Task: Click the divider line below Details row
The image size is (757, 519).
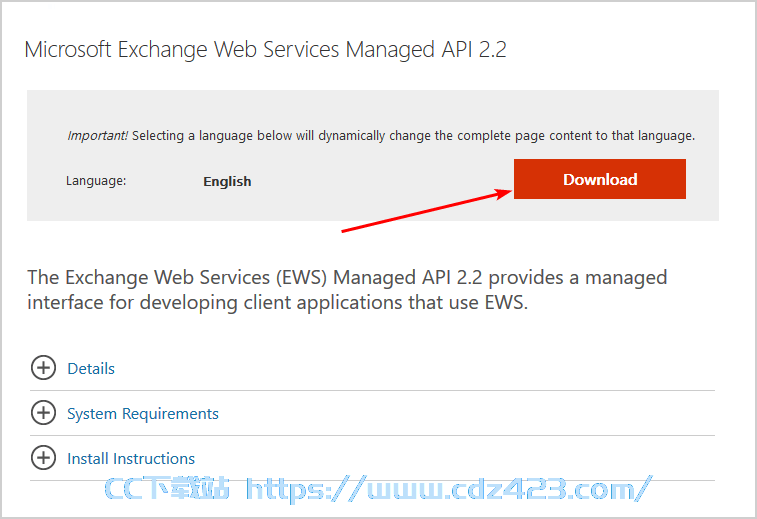Action: (x=372, y=390)
